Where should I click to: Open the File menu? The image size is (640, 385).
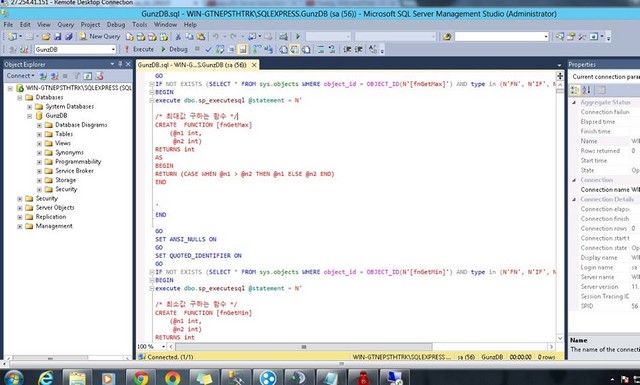8,24
